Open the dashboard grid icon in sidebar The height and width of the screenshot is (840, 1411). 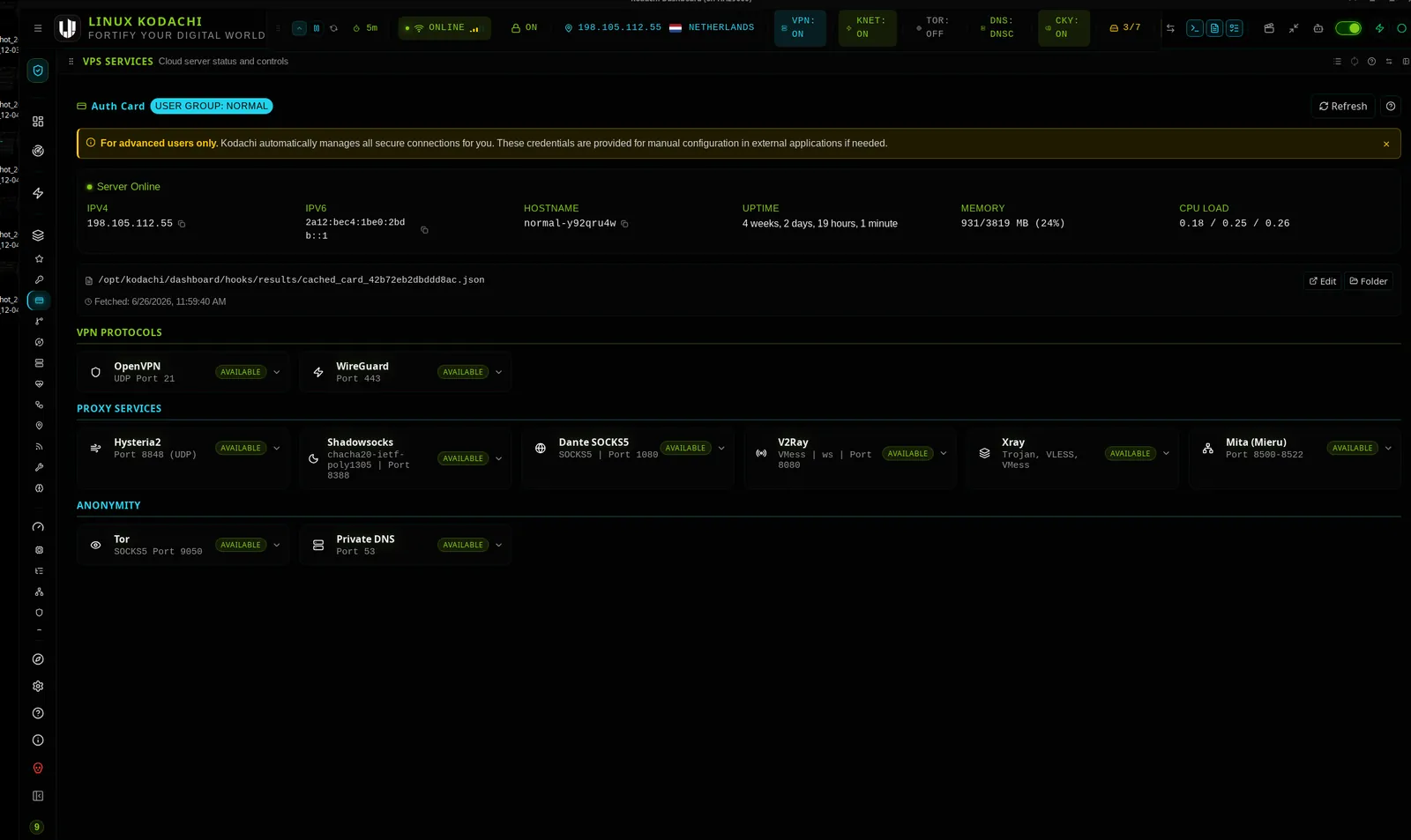(x=38, y=122)
